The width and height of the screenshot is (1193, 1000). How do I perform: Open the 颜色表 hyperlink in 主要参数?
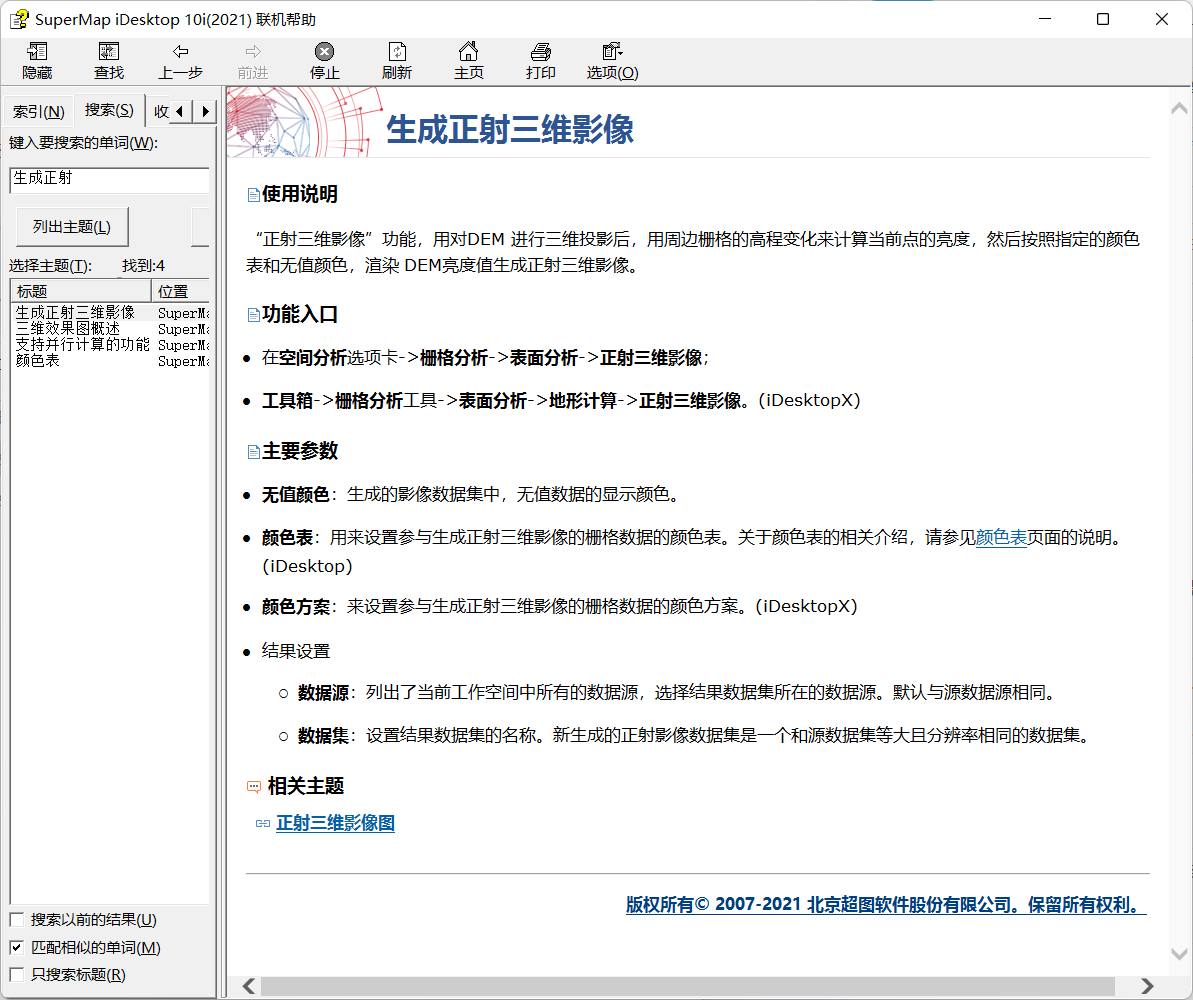point(1001,538)
